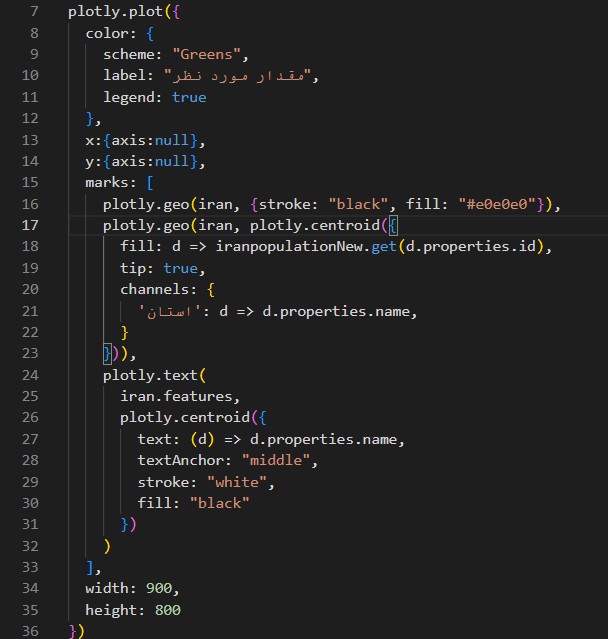Click the string "white" on line 29

click(237, 482)
